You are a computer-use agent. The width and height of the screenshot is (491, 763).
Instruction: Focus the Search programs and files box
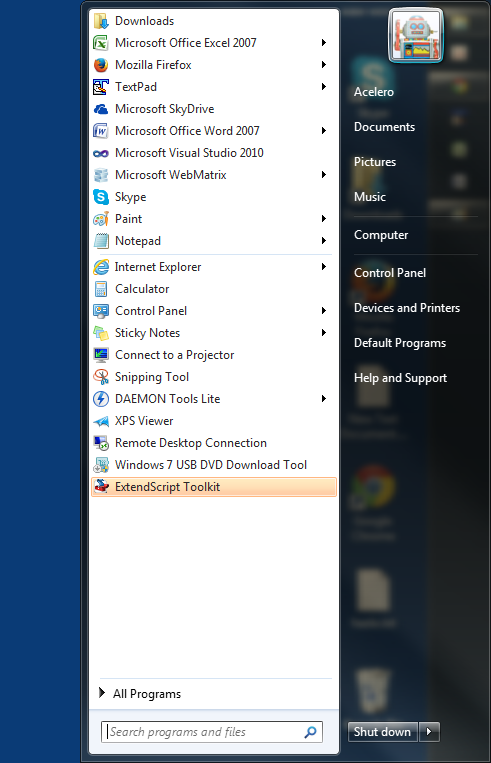click(212, 732)
